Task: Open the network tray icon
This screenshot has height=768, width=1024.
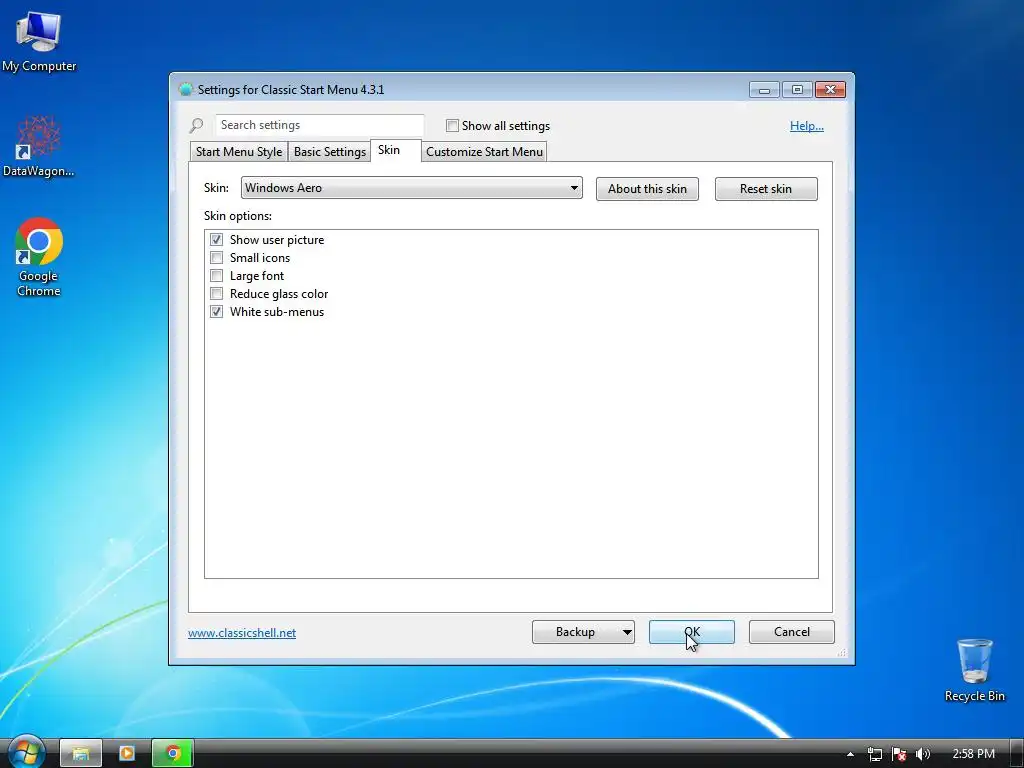Action: click(x=874, y=754)
